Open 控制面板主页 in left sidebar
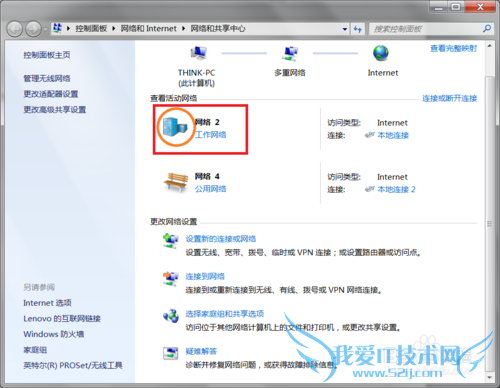 47,55
